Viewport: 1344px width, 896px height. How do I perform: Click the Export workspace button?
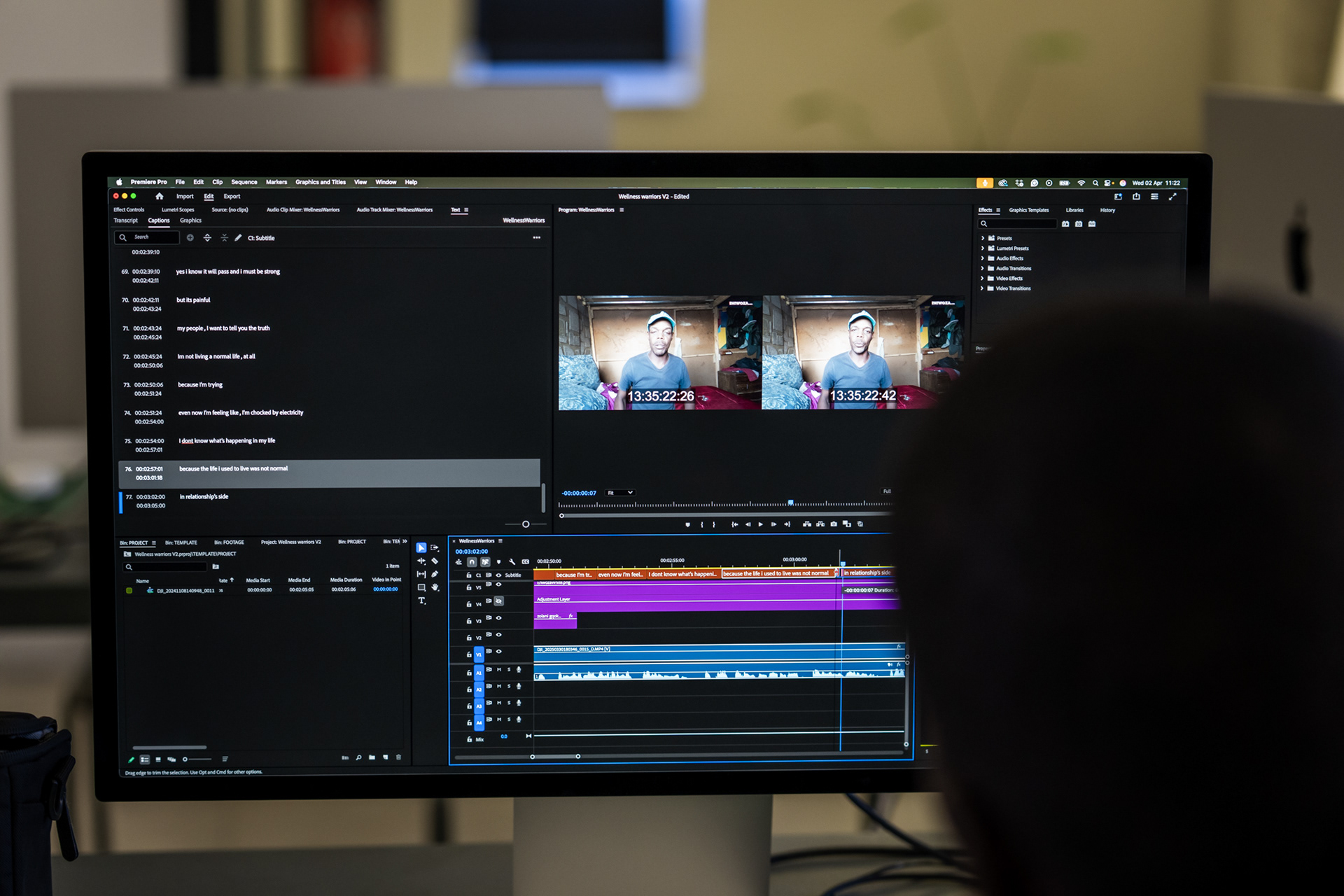pyautogui.click(x=232, y=197)
